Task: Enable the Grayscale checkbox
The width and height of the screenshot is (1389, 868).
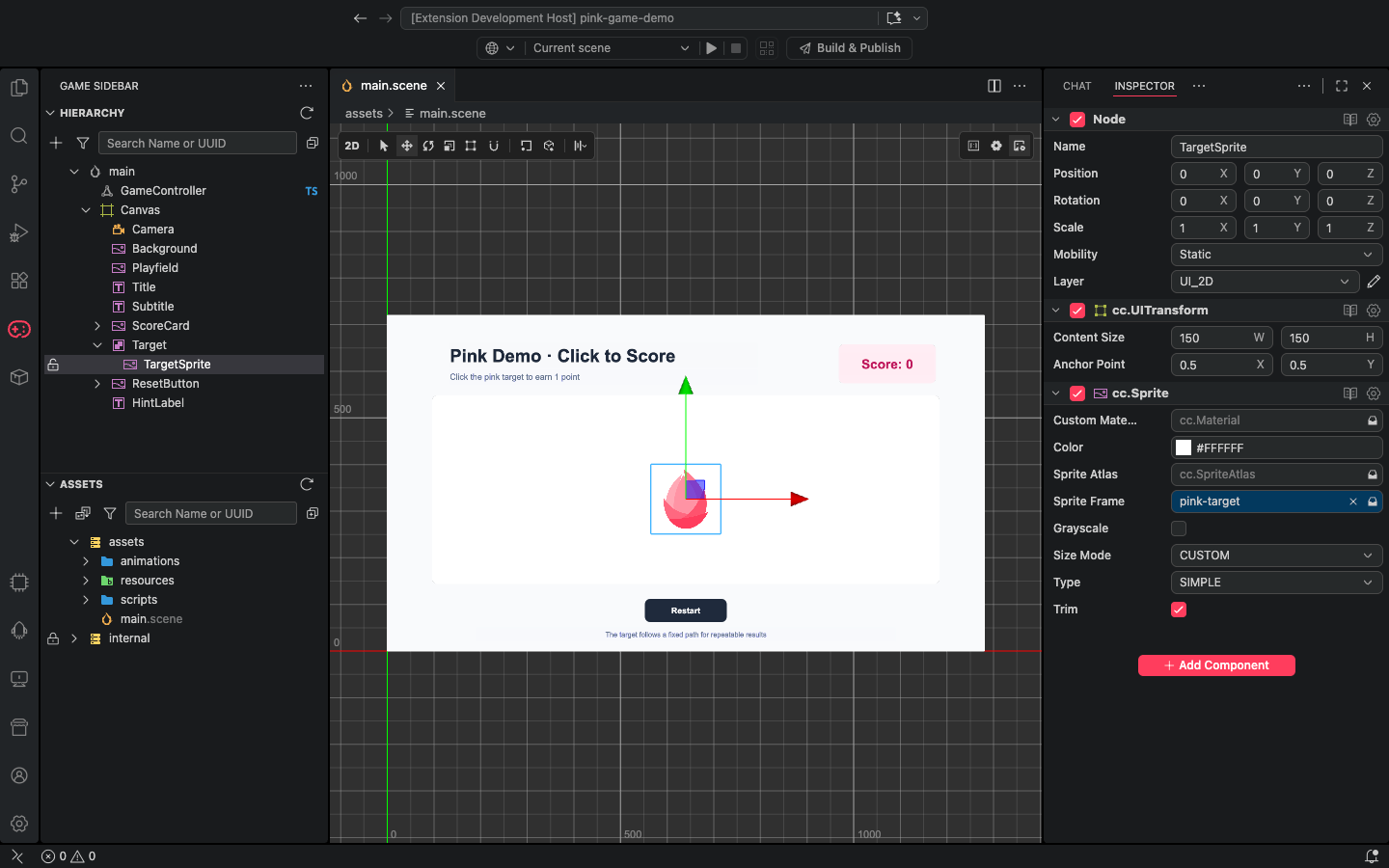Action: coord(1179,529)
